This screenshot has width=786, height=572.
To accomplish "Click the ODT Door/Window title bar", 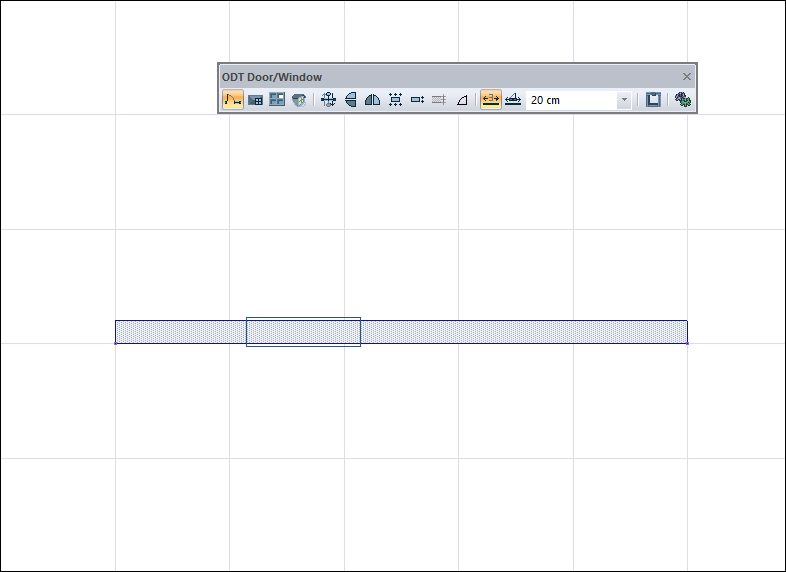I will point(457,77).
